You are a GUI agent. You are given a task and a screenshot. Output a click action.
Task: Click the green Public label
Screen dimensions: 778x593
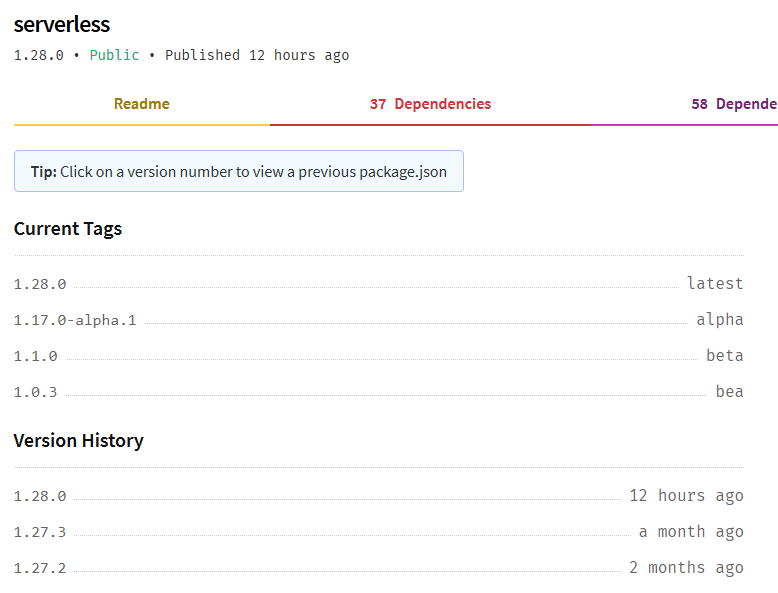pyautogui.click(x=114, y=55)
